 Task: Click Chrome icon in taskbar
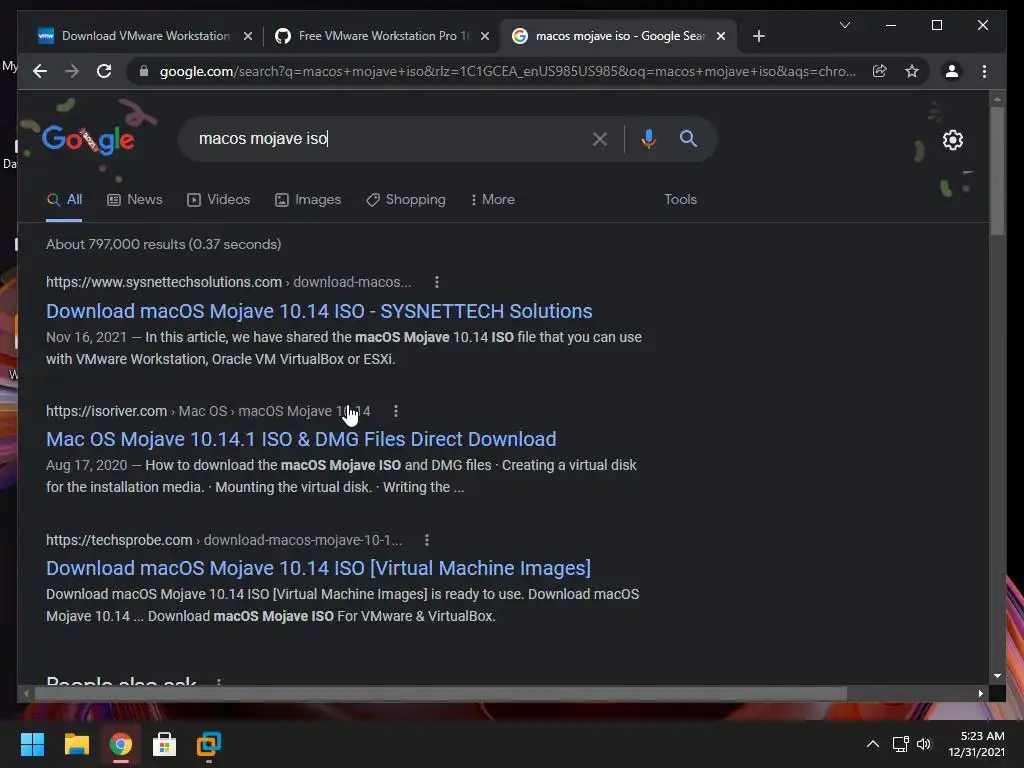(x=120, y=744)
